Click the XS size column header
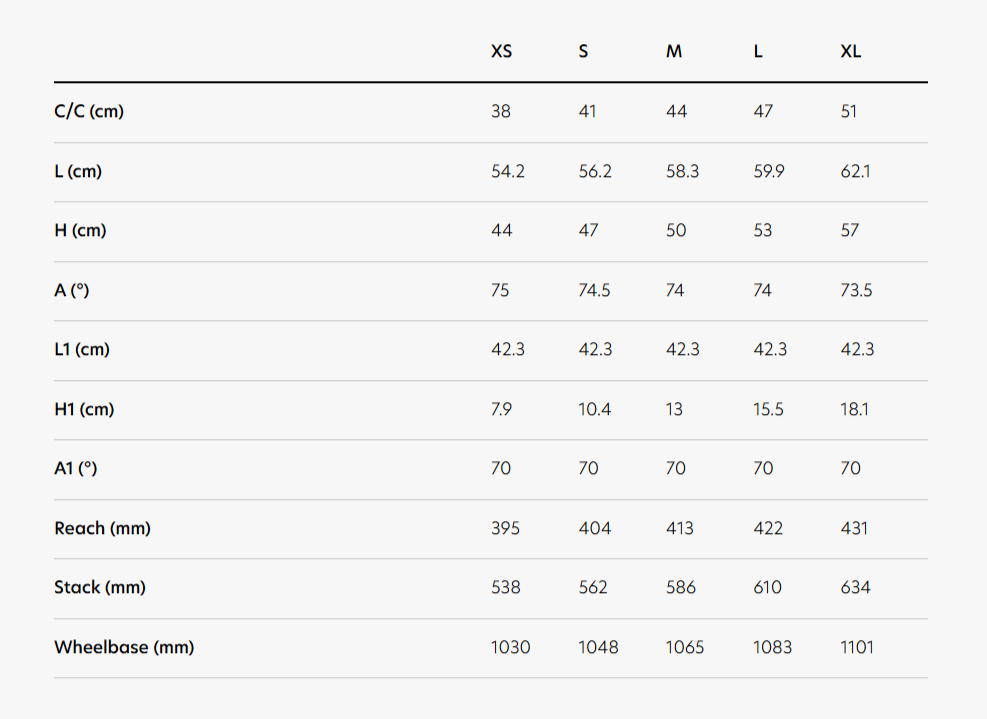 502,52
